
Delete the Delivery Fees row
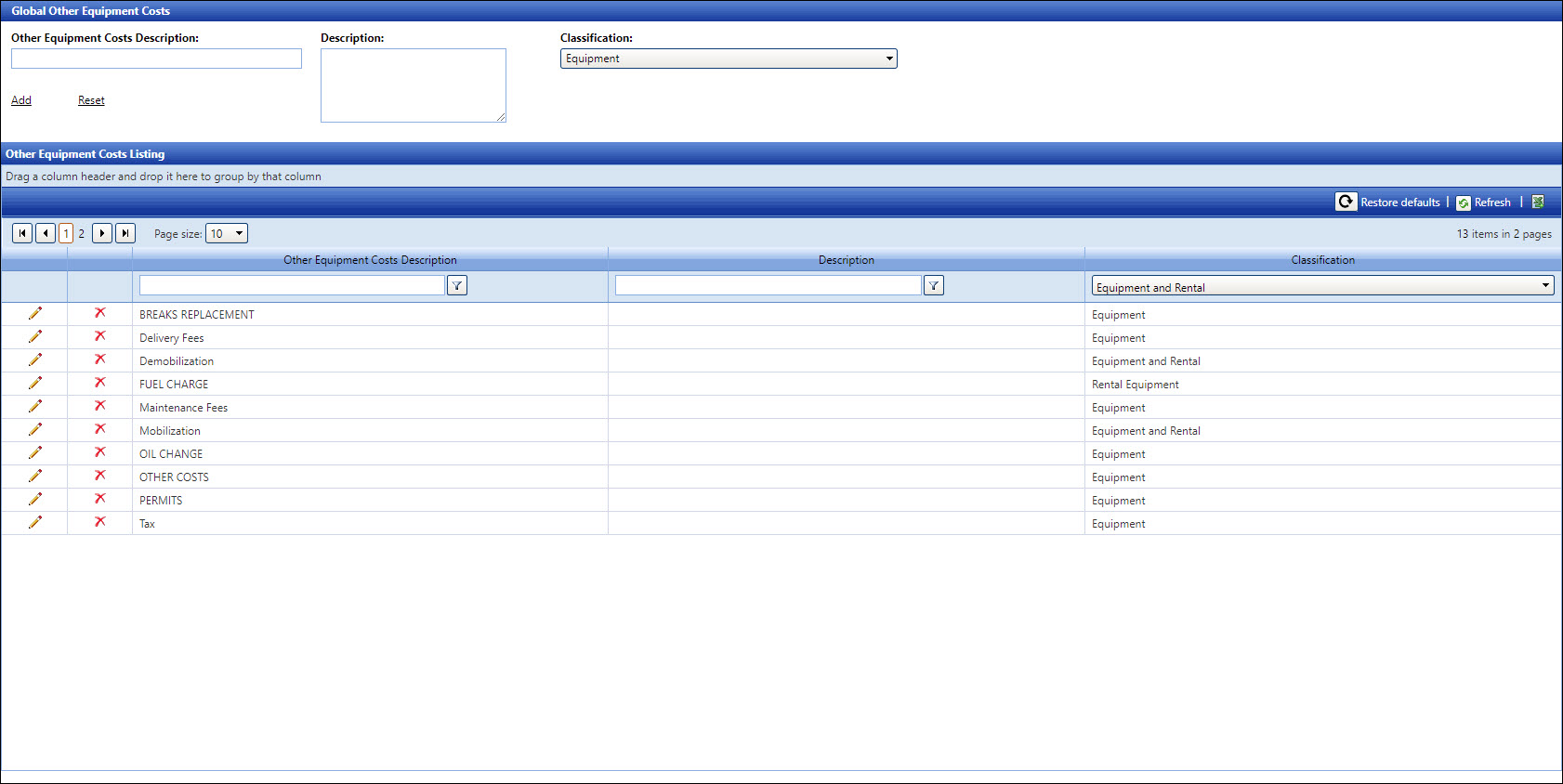pyautogui.click(x=99, y=337)
